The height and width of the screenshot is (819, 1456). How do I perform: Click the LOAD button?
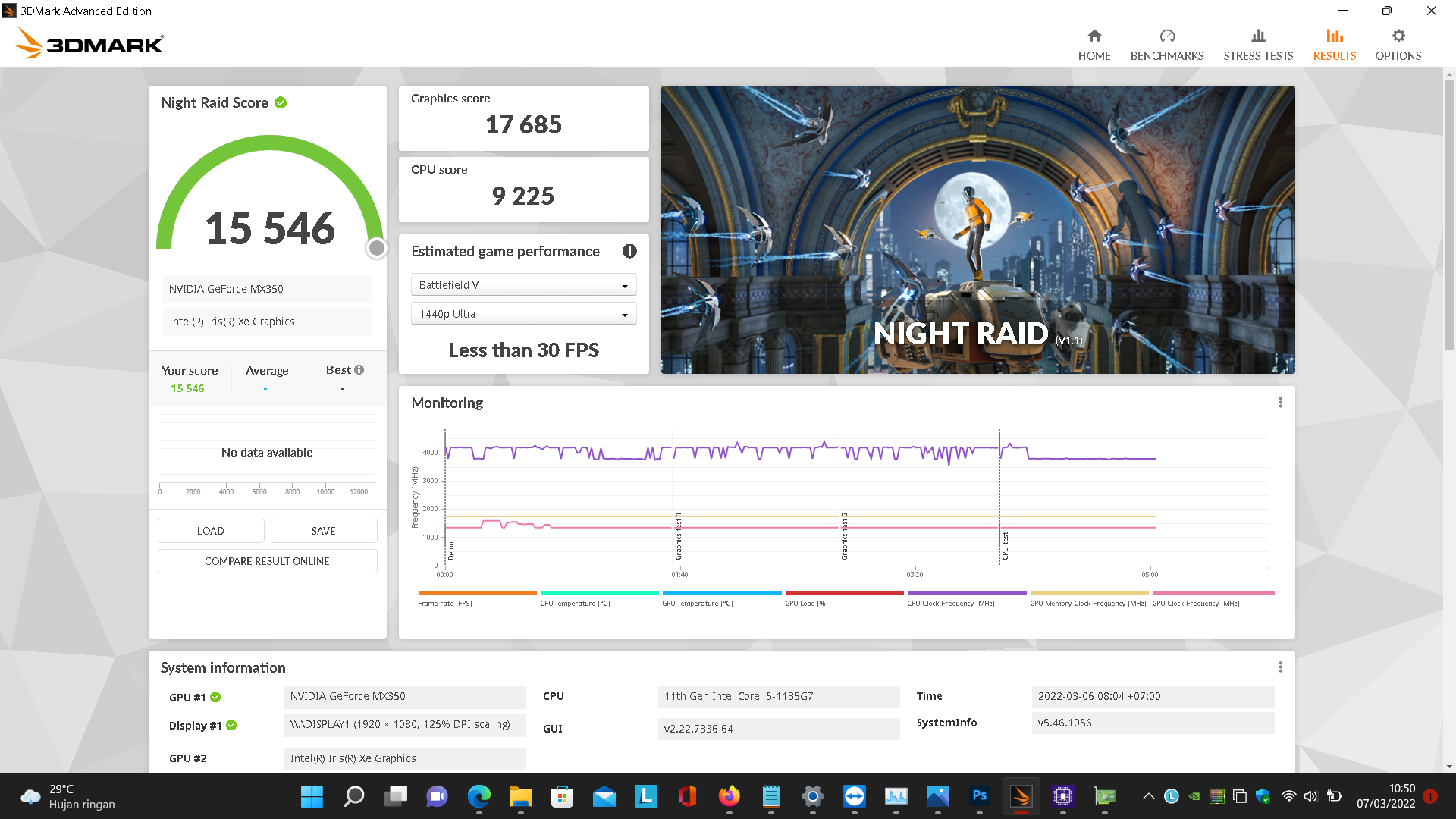pyautogui.click(x=211, y=531)
